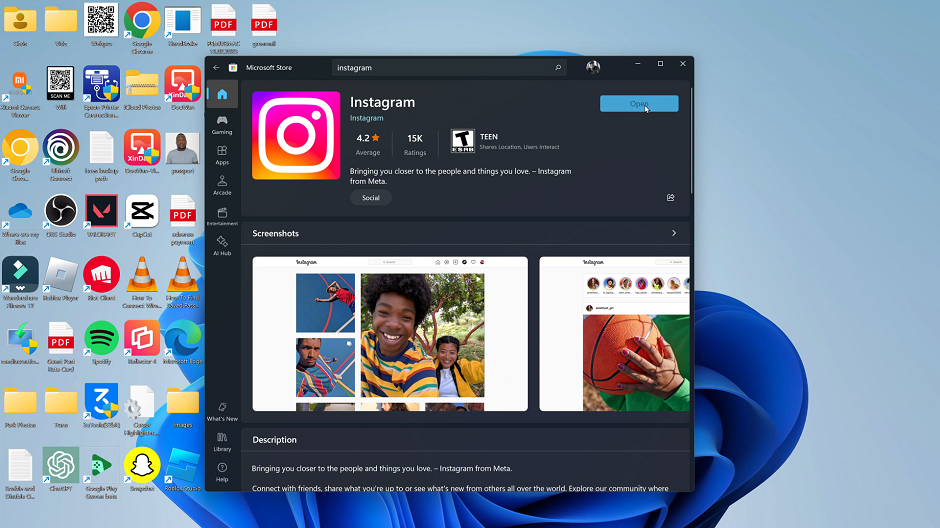Go to Home in Microsoft Store sidebar
This screenshot has height=528, width=940.
[222, 94]
